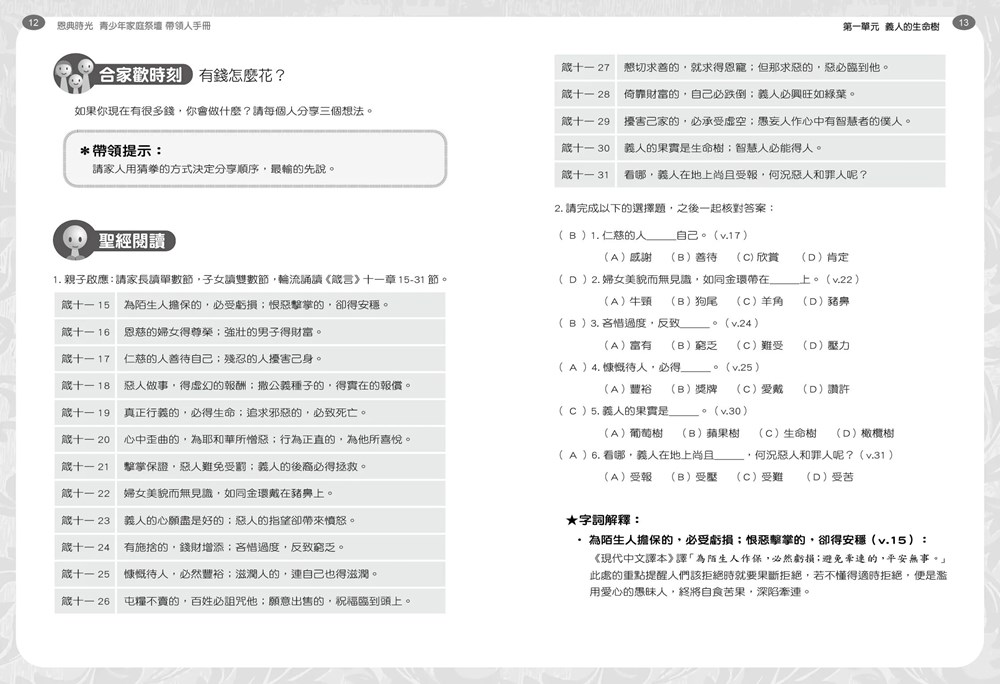This screenshot has width=1000, height=684.
Task: Click the 箴十一 31 verse label
Action: pyautogui.click(x=586, y=175)
